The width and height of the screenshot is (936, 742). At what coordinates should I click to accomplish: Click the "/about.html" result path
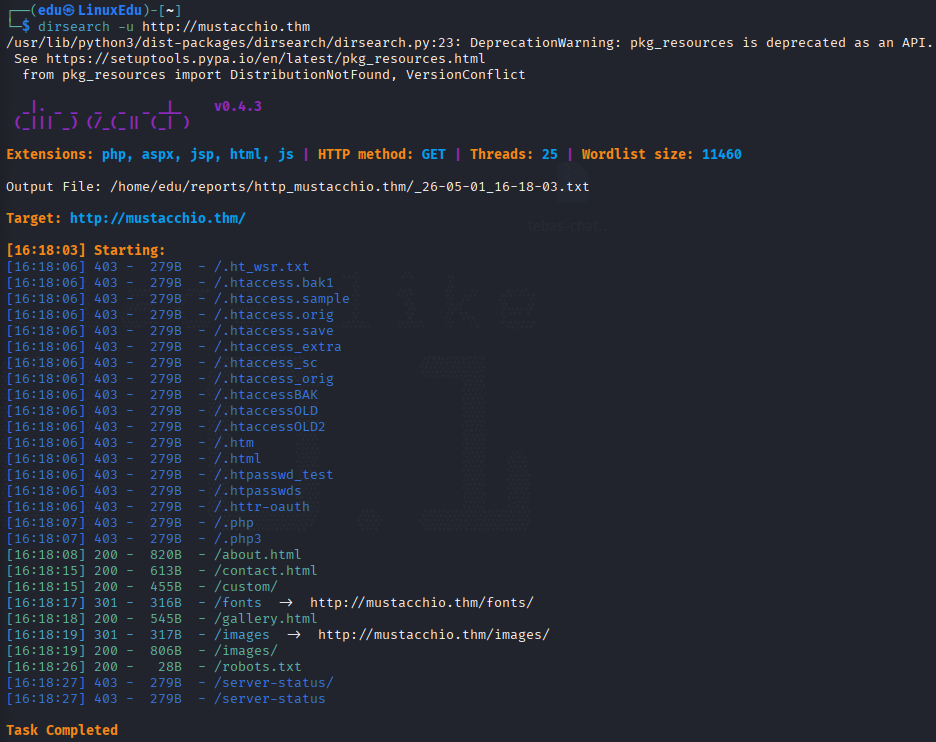point(258,555)
